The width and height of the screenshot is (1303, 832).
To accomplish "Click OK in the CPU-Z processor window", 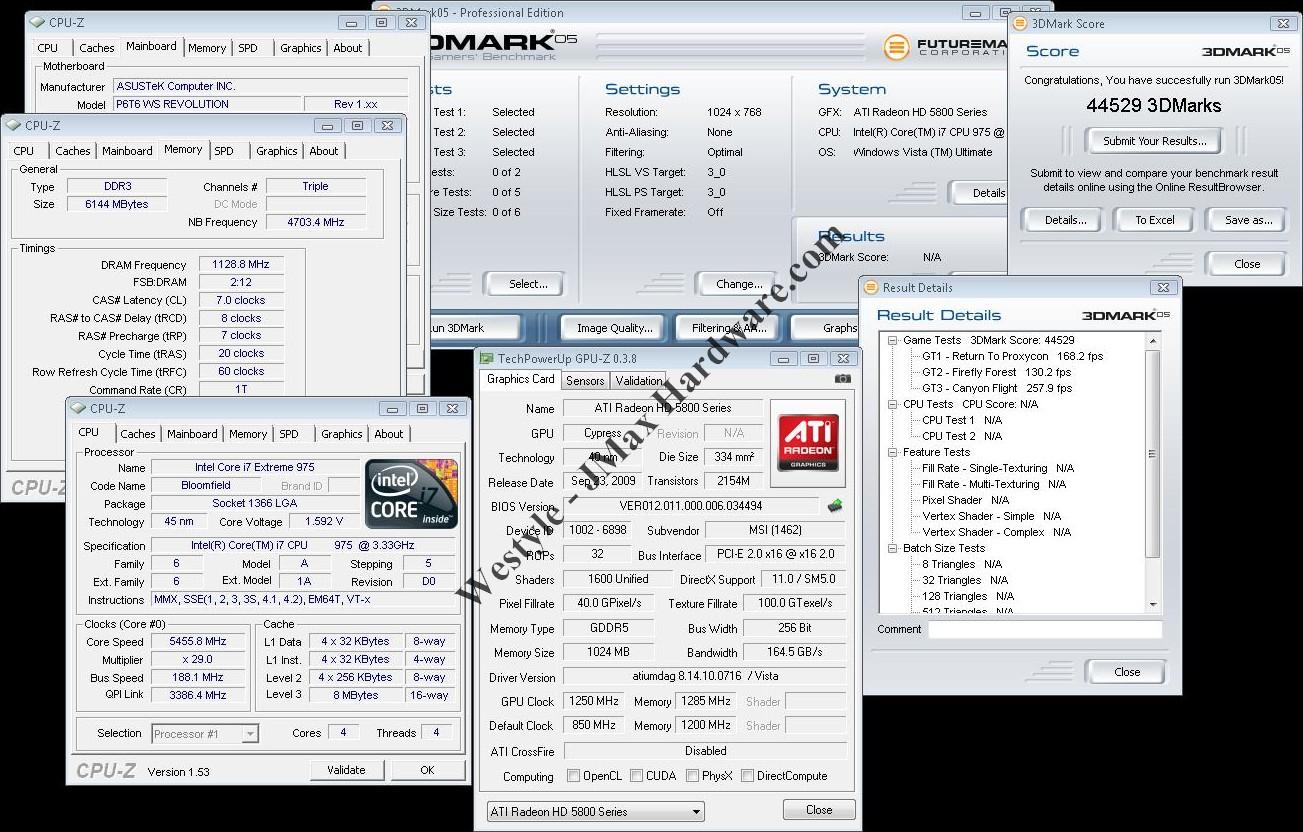I will click(427, 770).
